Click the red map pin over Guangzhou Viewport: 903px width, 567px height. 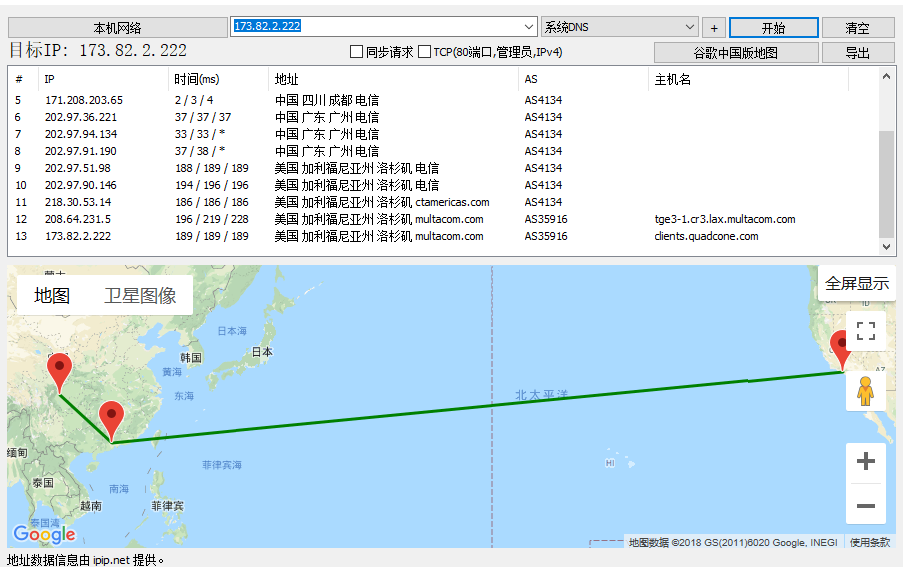click(111, 419)
